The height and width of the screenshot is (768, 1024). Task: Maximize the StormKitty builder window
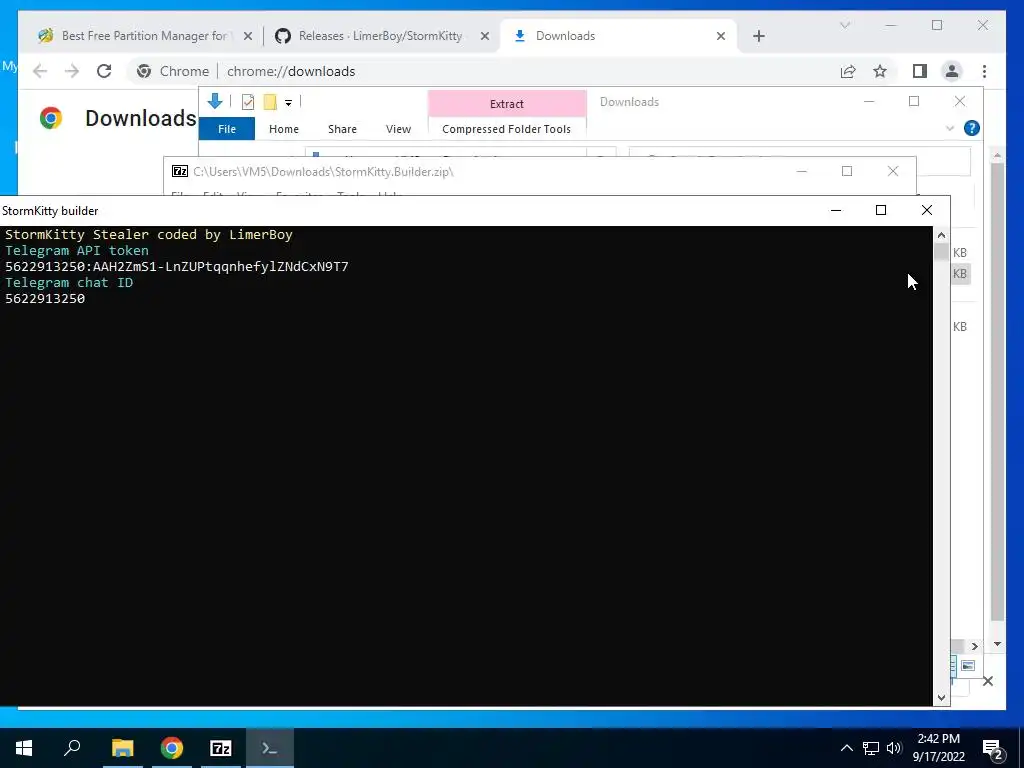pos(881,210)
